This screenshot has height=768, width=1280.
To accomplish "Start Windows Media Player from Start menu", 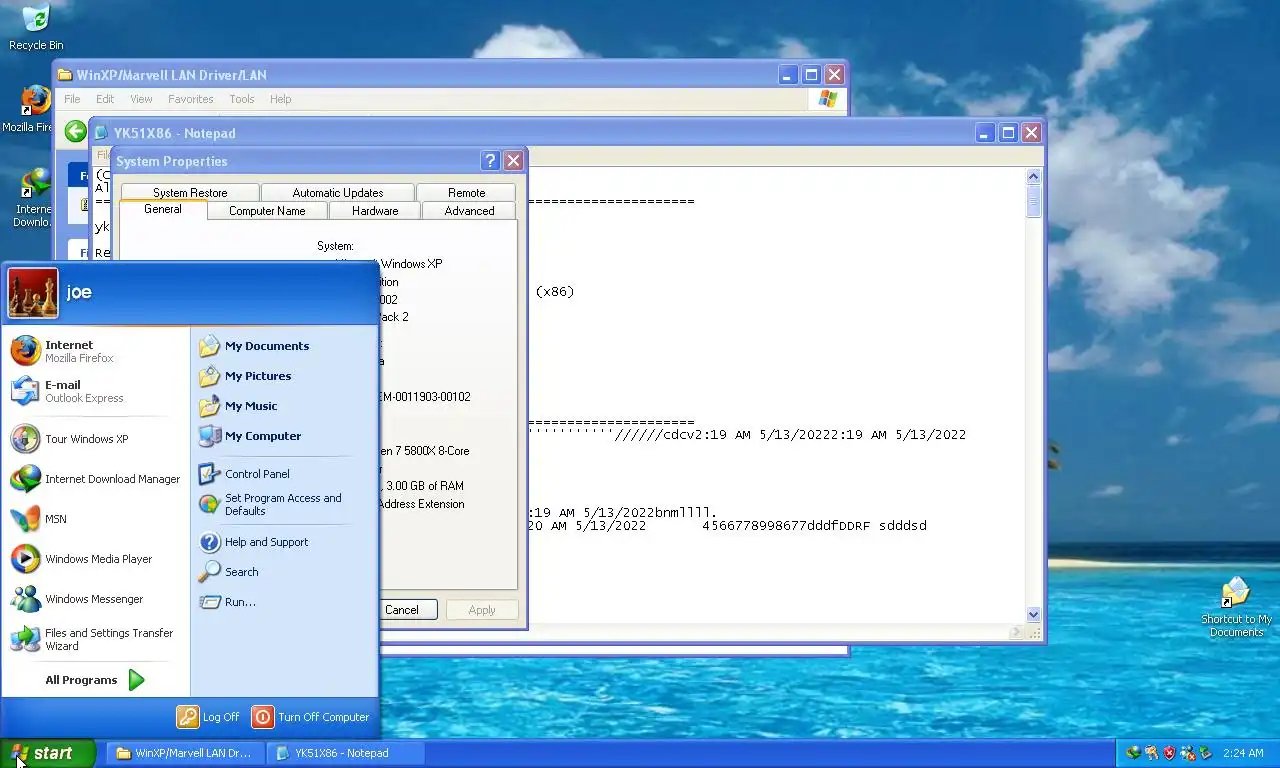I will (x=96, y=559).
